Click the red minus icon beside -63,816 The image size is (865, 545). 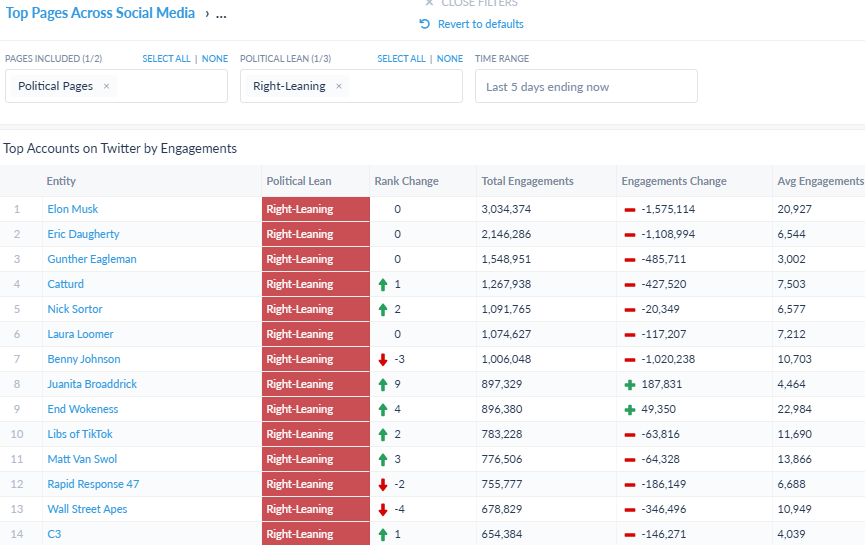629,435
